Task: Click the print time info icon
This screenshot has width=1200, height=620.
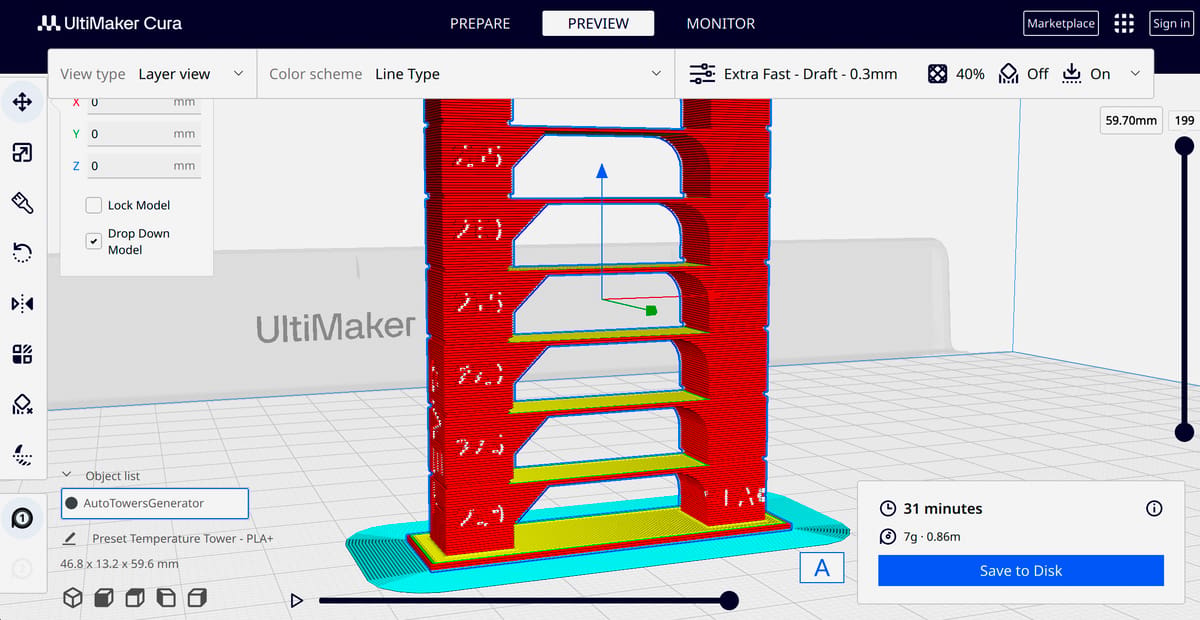Action: click(1154, 509)
